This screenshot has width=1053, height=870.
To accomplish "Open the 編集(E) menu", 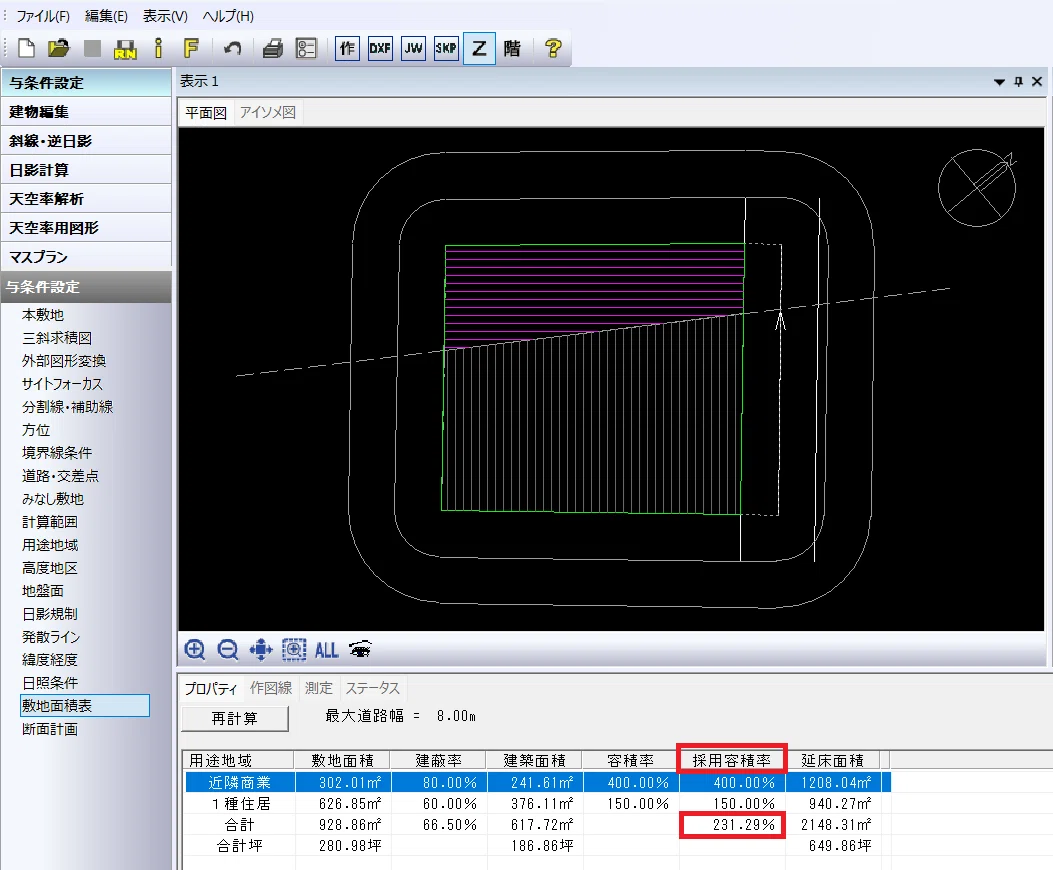I will tap(106, 16).
